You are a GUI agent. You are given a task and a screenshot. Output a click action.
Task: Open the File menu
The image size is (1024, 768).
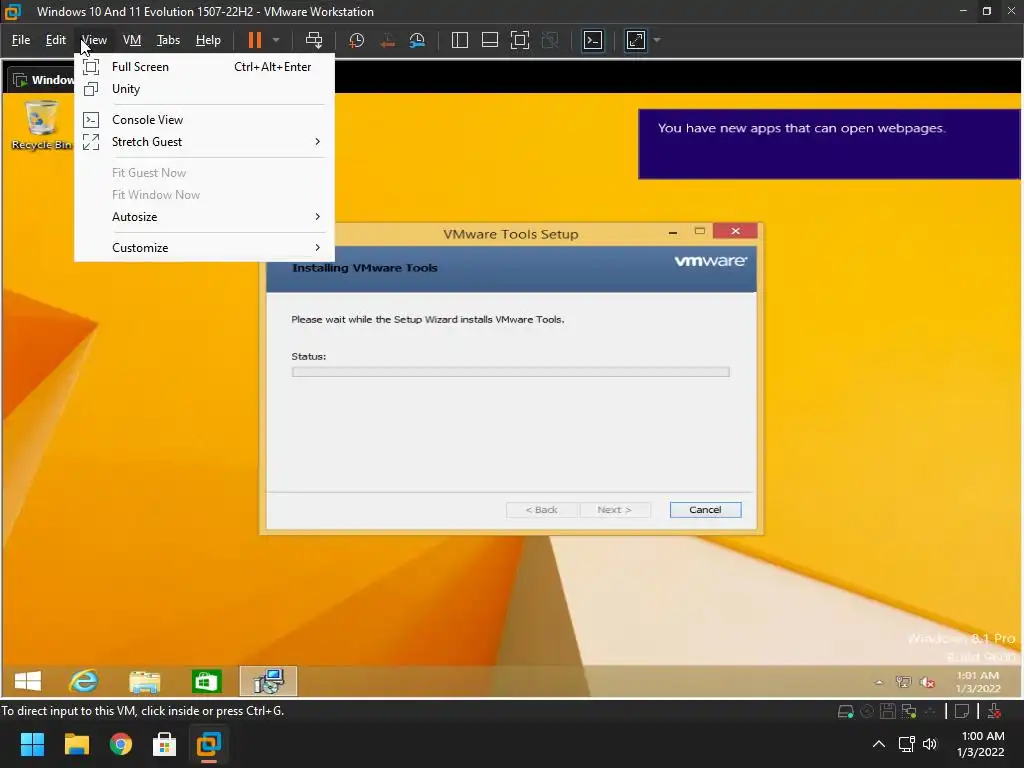[21, 40]
